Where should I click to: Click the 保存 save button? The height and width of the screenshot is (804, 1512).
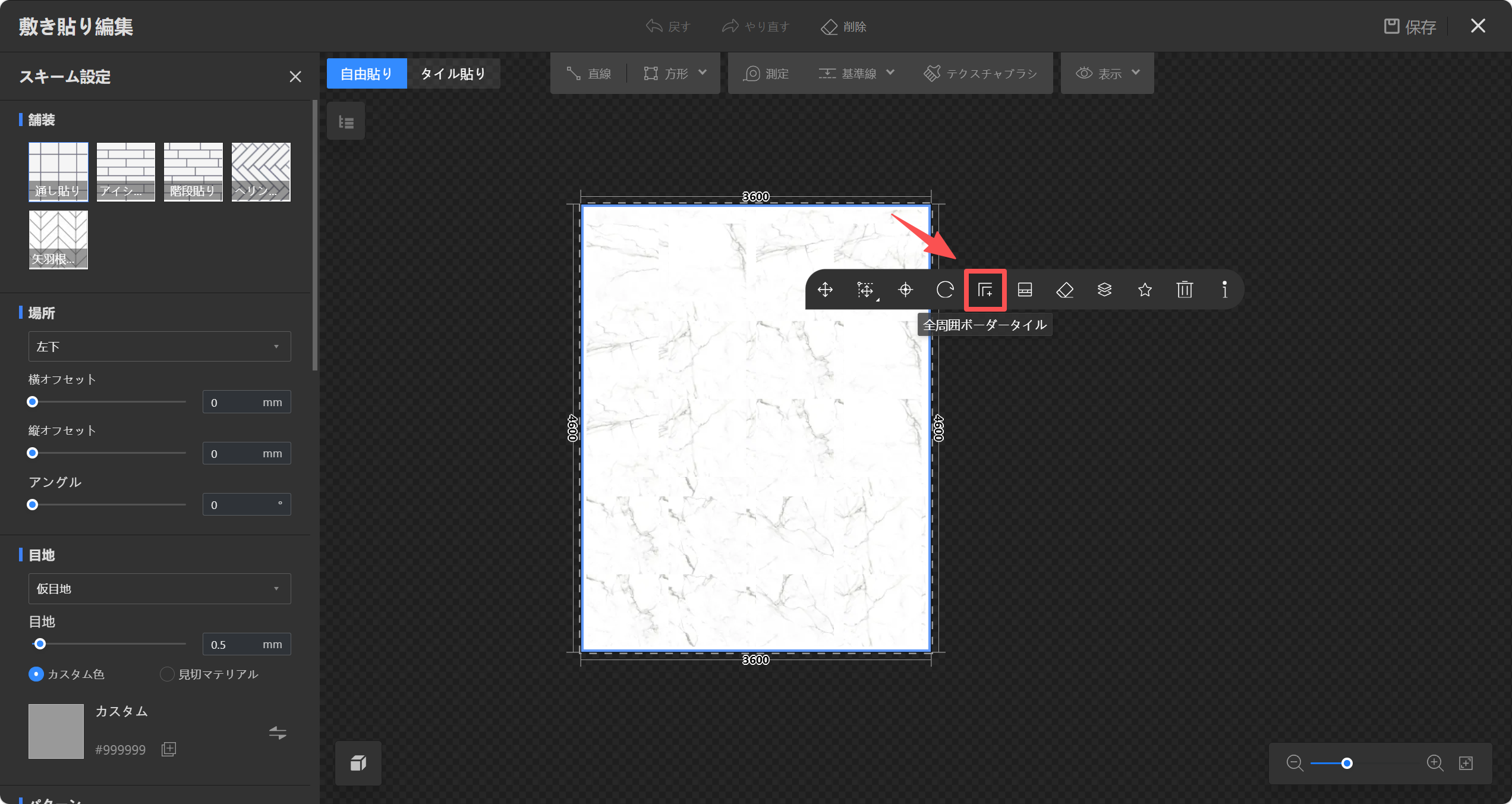1410,27
